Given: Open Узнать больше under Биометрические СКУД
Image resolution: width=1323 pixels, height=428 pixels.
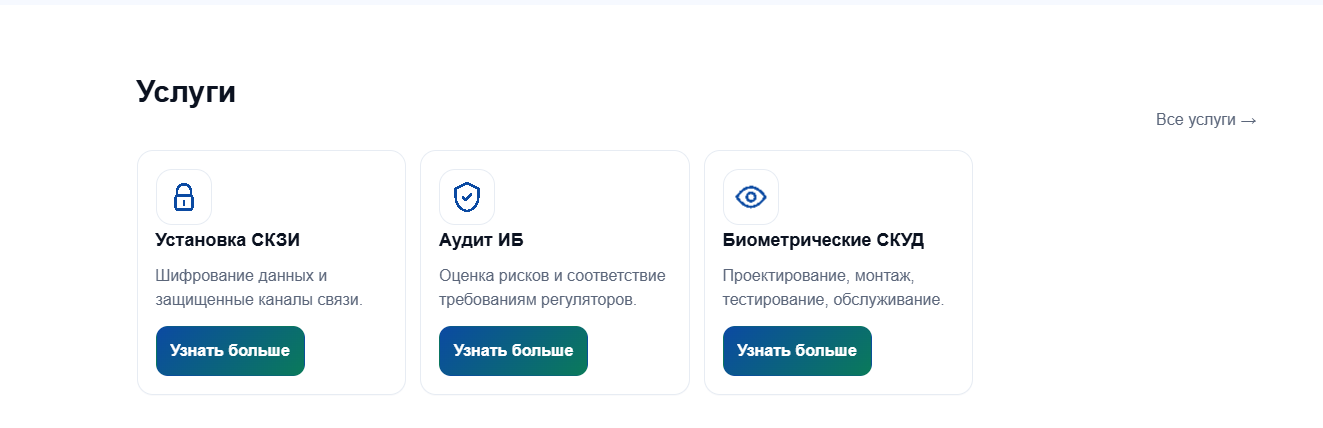Looking at the screenshot, I should pyautogui.click(x=797, y=351).
